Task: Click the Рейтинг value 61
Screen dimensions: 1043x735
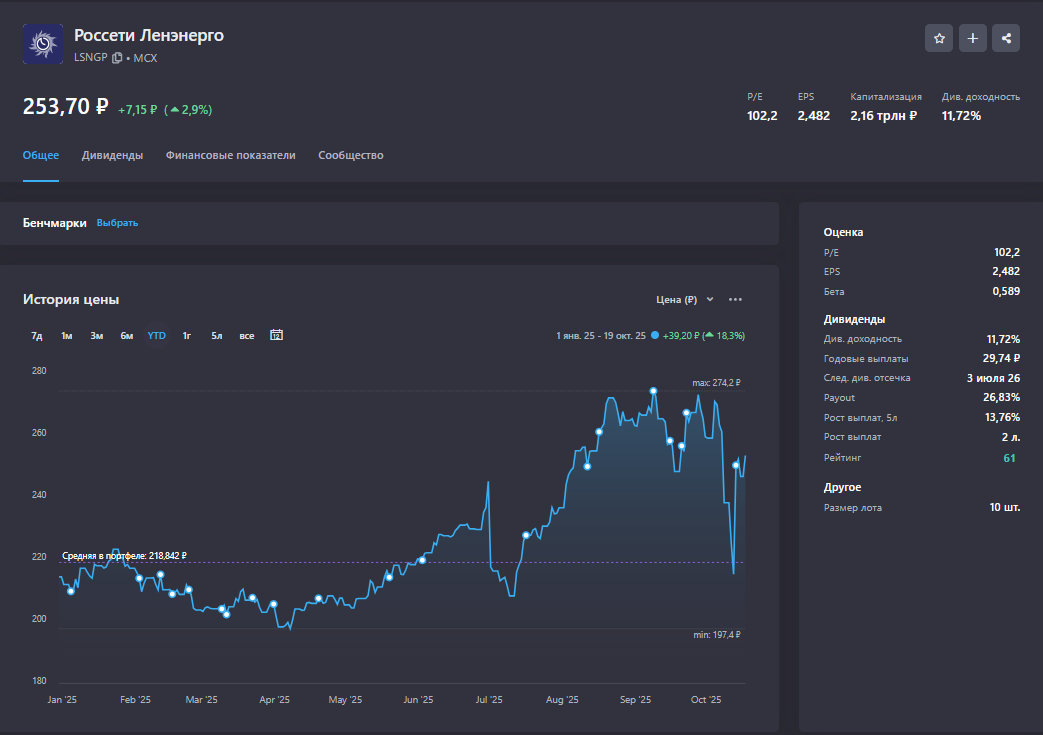Action: pos(1009,457)
